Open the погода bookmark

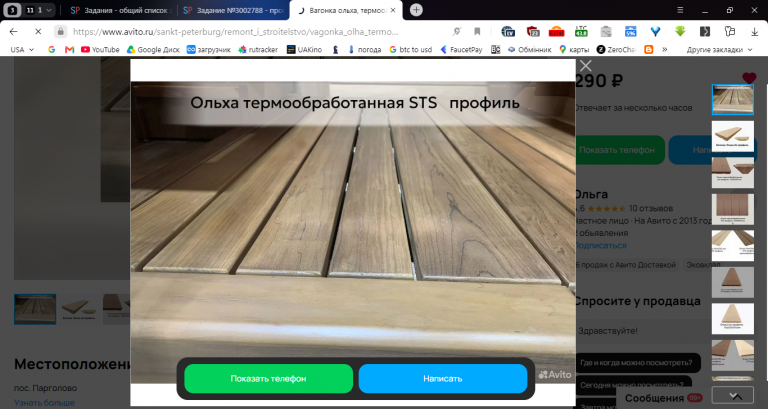click(364, 49)
